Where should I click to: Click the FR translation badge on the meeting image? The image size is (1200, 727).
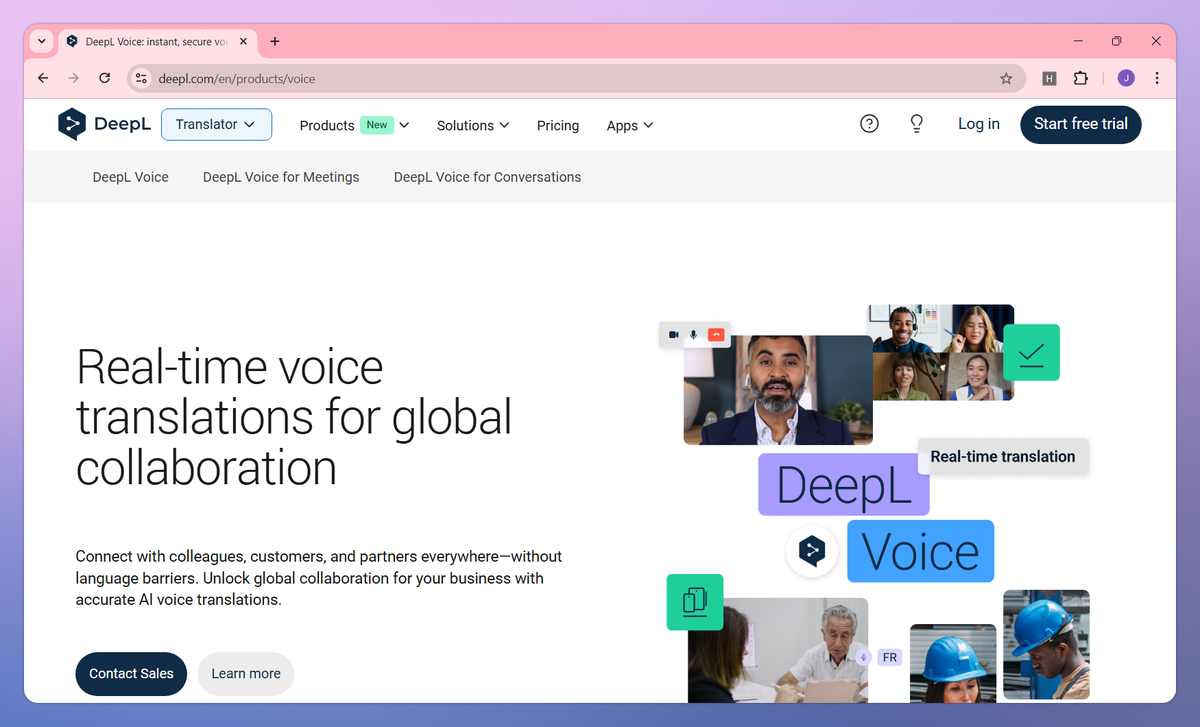click(889, 657)
